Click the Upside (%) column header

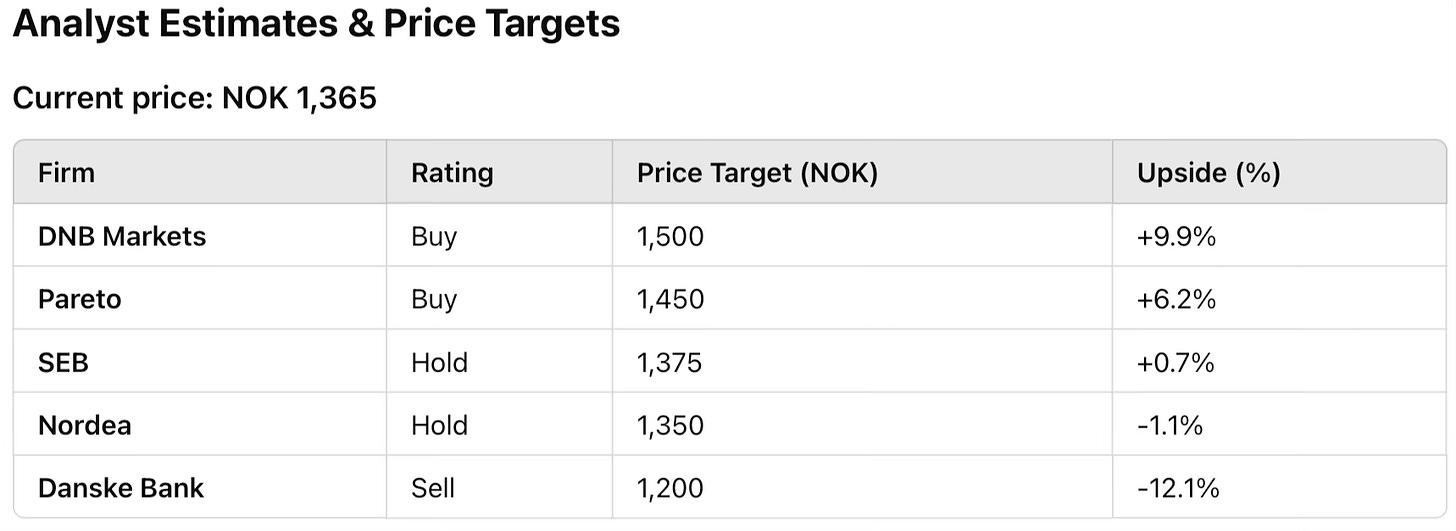(1208, 173)
